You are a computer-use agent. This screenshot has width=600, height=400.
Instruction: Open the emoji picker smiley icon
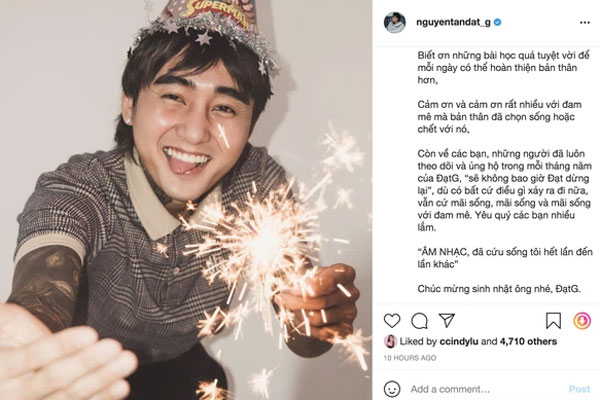pyautogui.click(x=392, y=389)
